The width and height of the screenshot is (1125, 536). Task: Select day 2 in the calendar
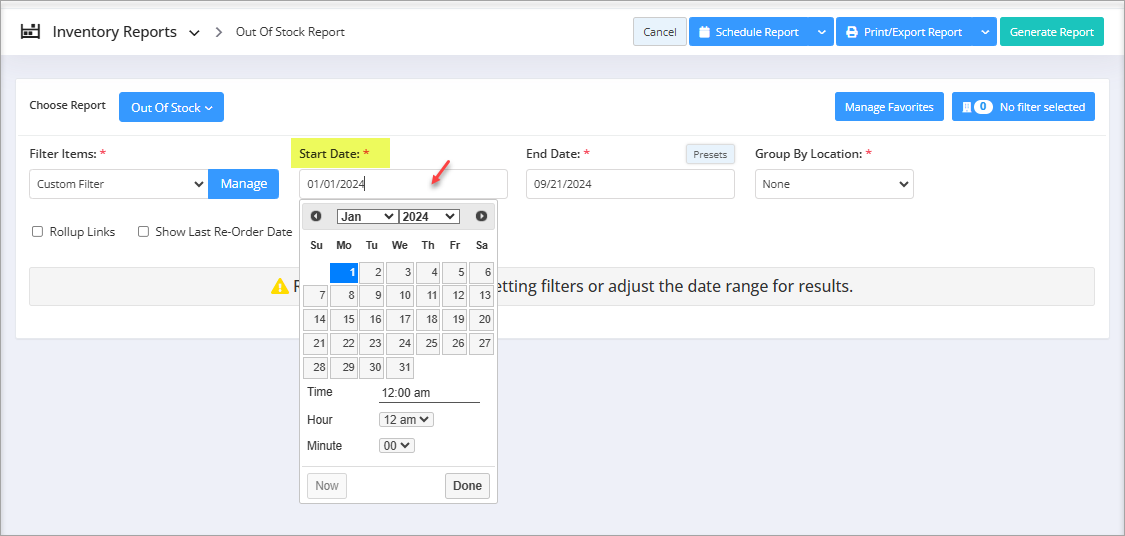(372, 273)
